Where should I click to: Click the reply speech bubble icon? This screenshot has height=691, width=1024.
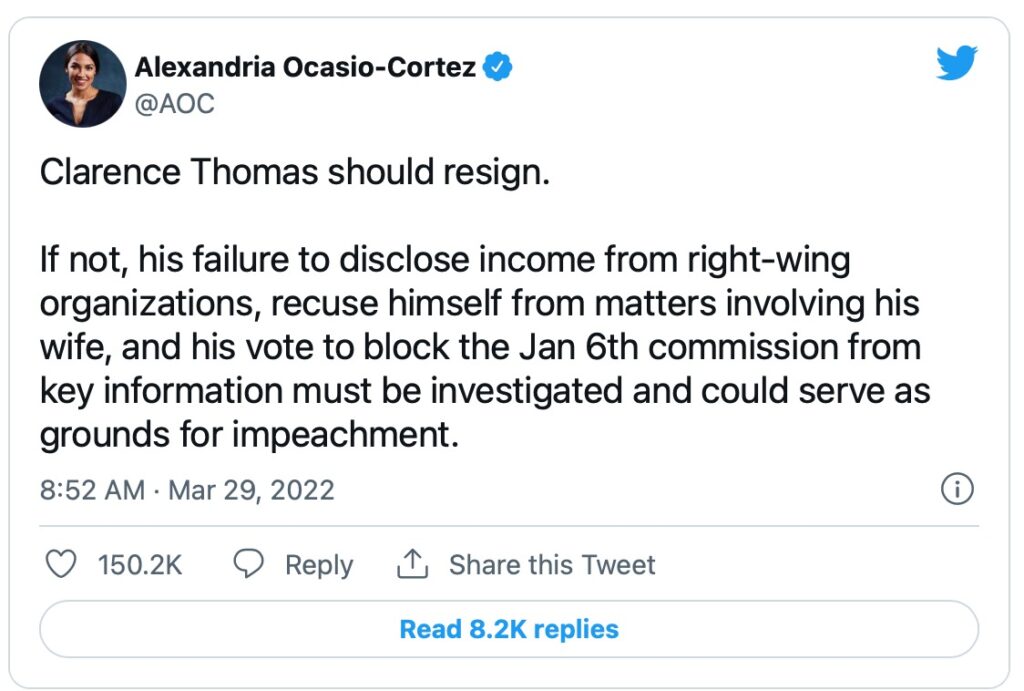point(247,565)
